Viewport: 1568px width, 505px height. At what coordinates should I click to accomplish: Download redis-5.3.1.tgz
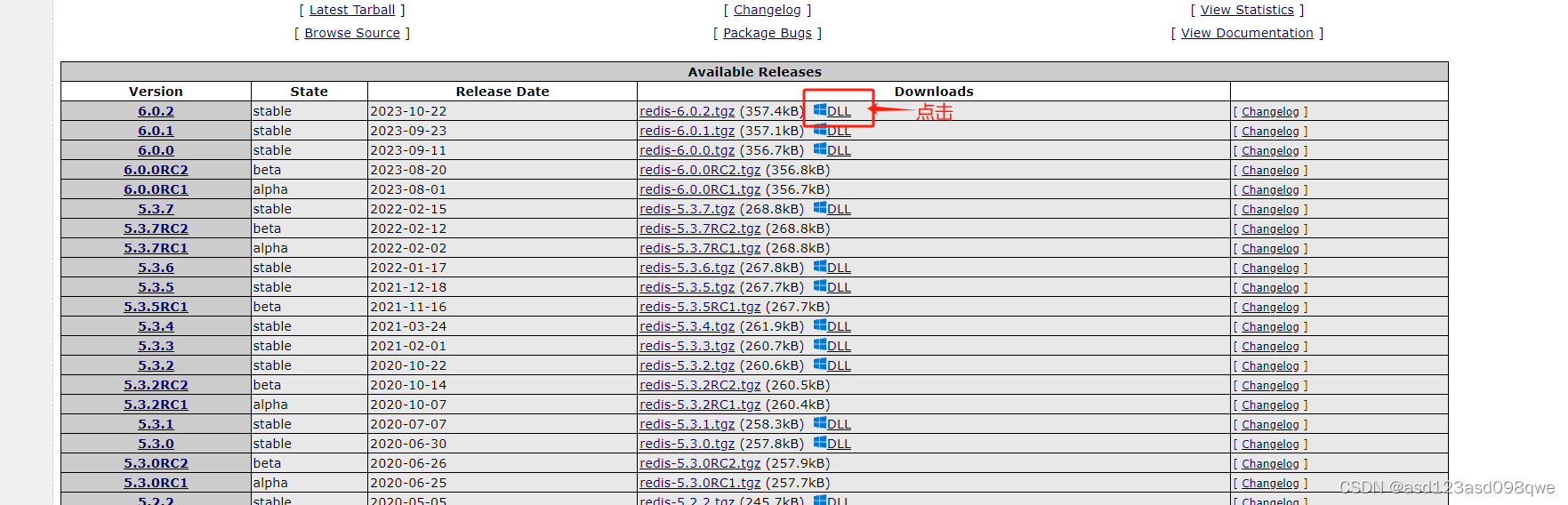pos(688,424)
